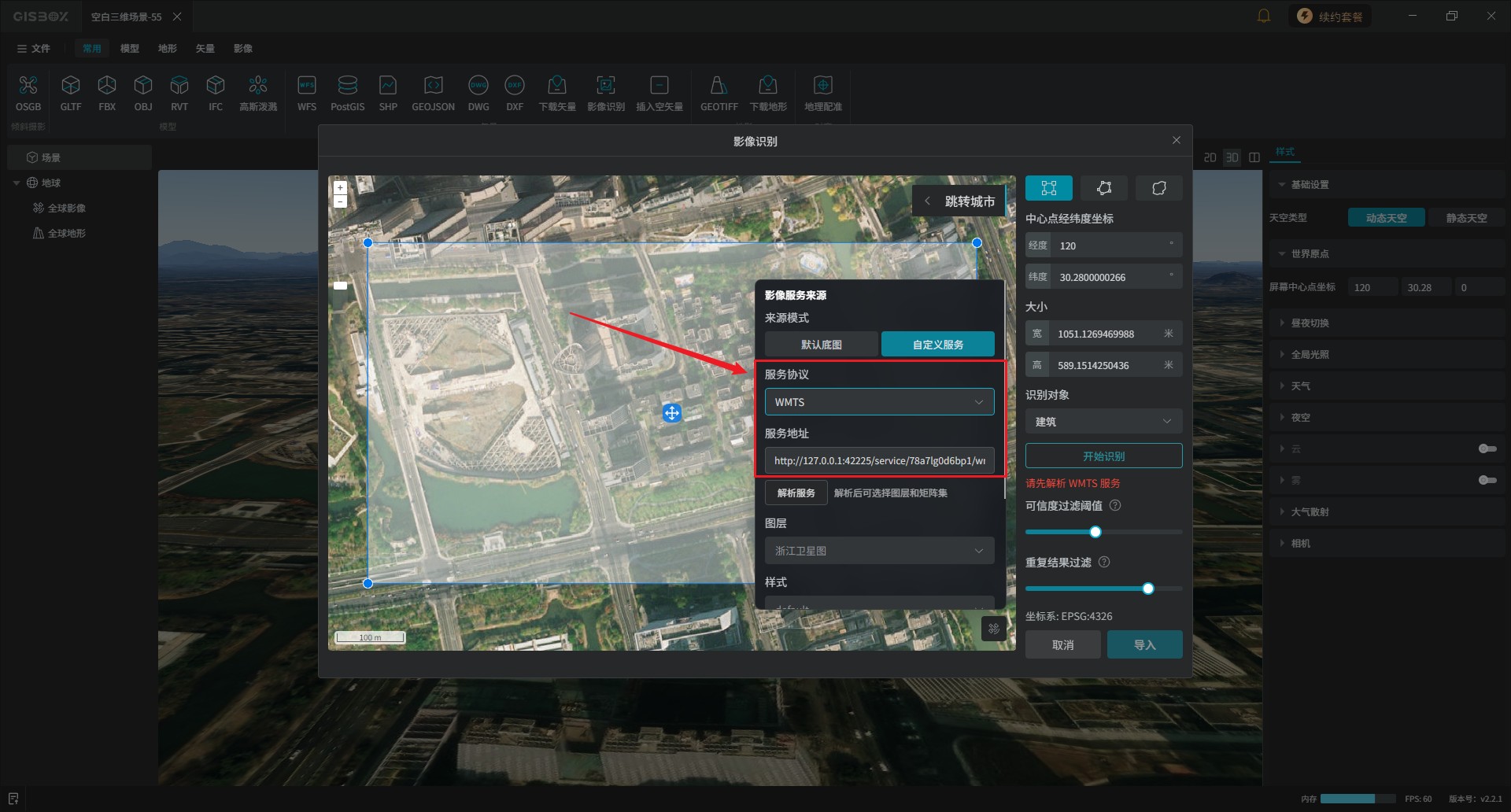
Task: Expand the 昼夜切换 section
Action: pyautogui.click(x=1282, y=323)
